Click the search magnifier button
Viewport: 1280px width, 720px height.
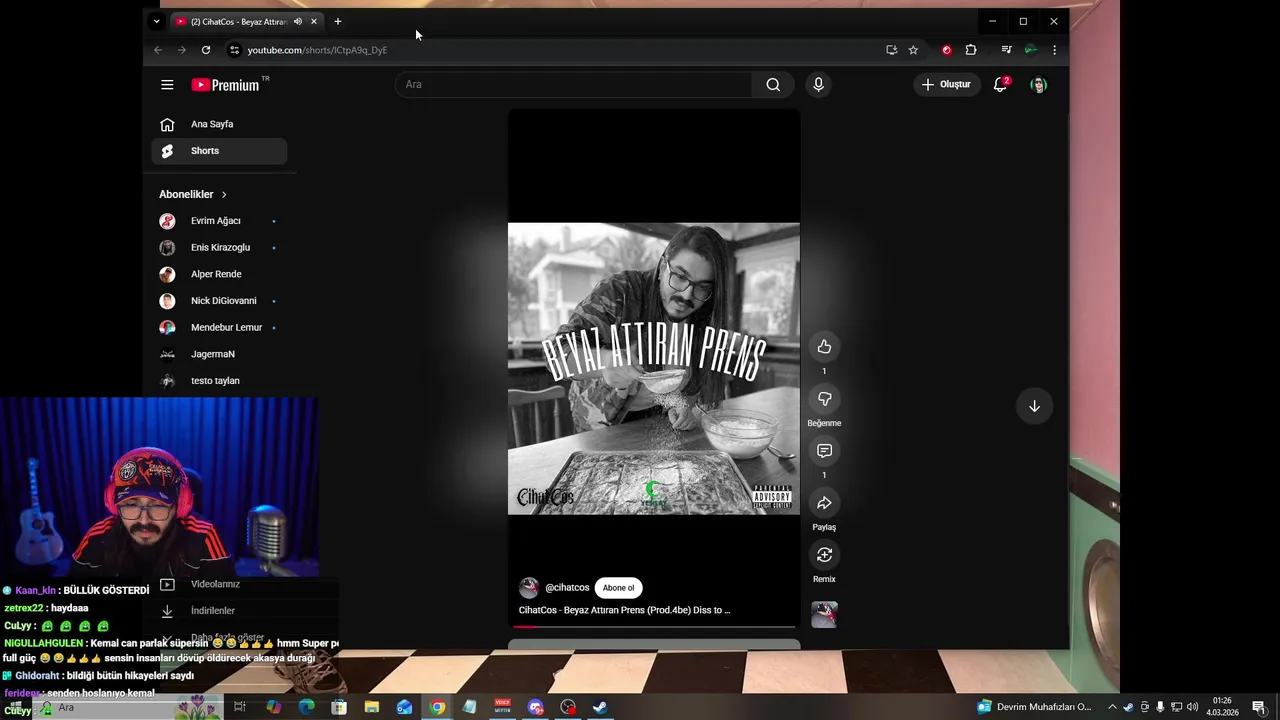[773, 85]
